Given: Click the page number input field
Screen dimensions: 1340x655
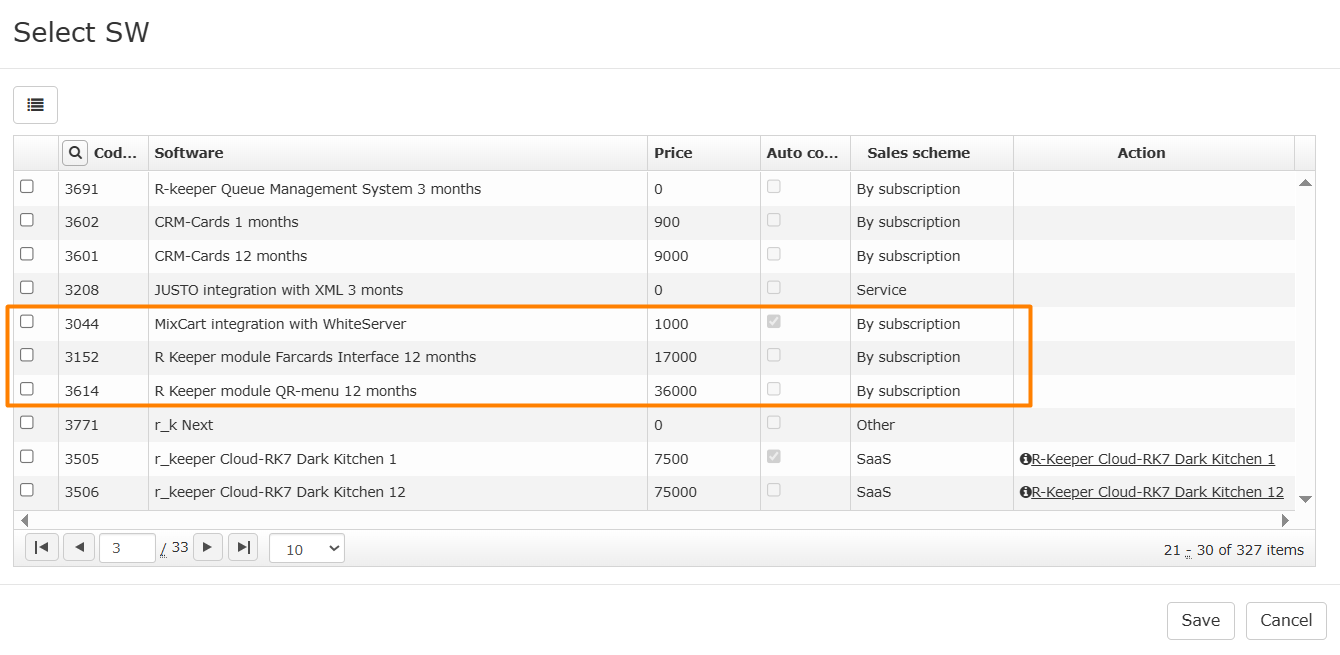Looking at the screenshot, I should pyautogui.click(x=127, y=548).
